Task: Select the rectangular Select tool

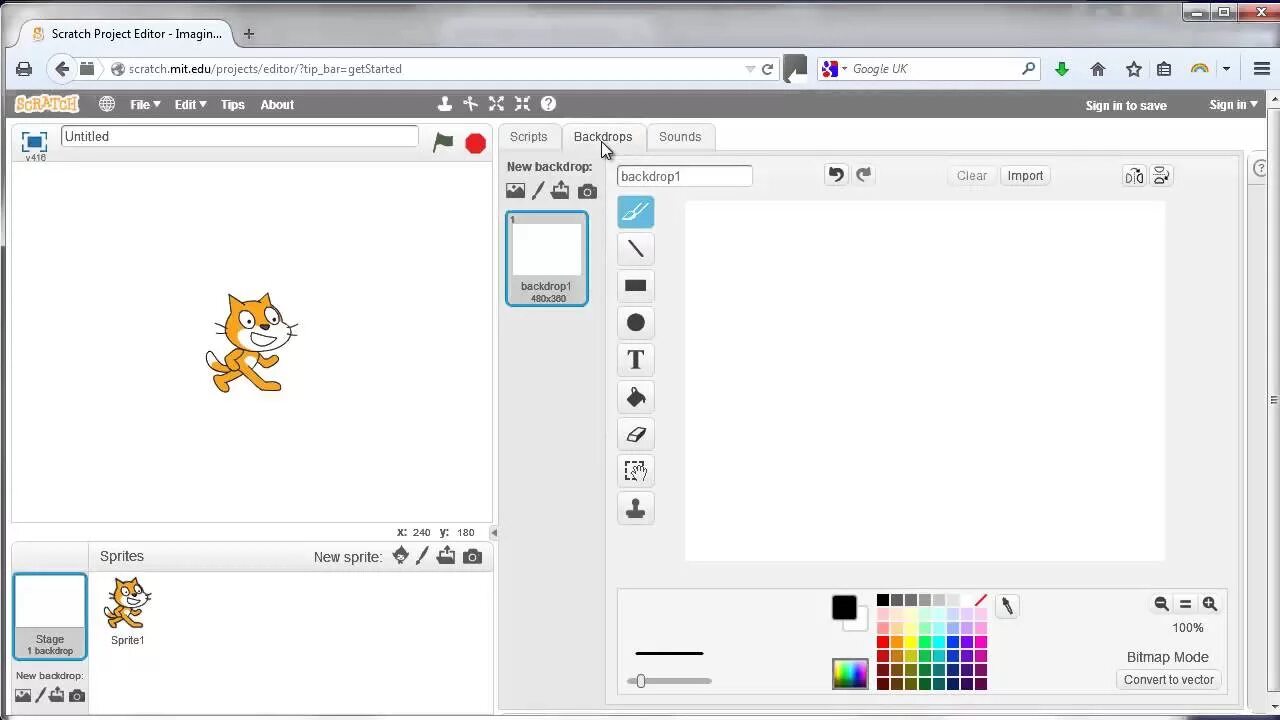Action: [635, 470]
